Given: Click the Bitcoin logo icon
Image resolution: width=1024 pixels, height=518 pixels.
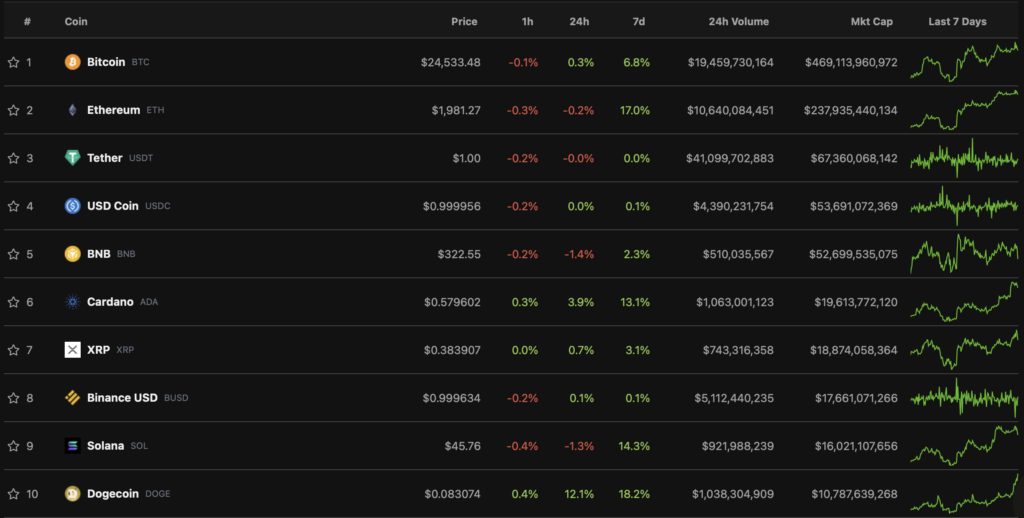Looking at the screenshot, I should (72, 62).
